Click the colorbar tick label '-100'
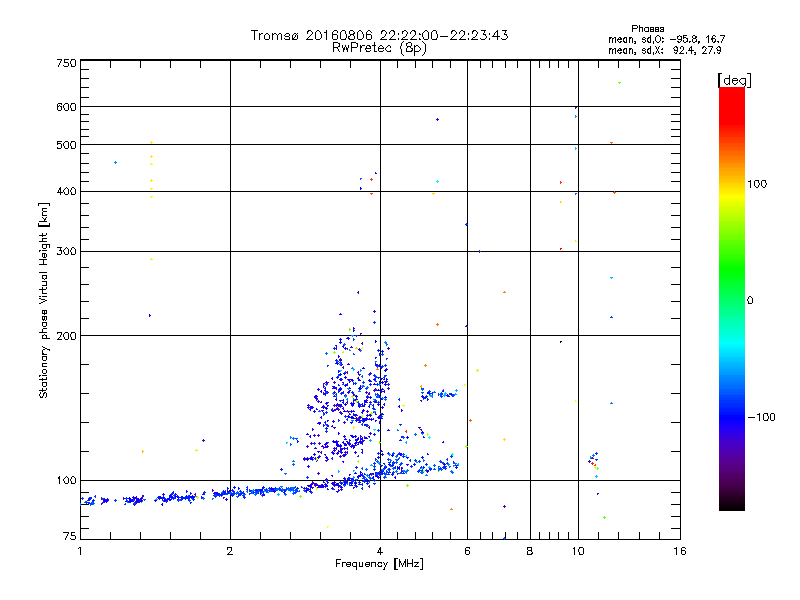This screenshot has height=600, width=800. pyautogui.click(x=761, y=417)
